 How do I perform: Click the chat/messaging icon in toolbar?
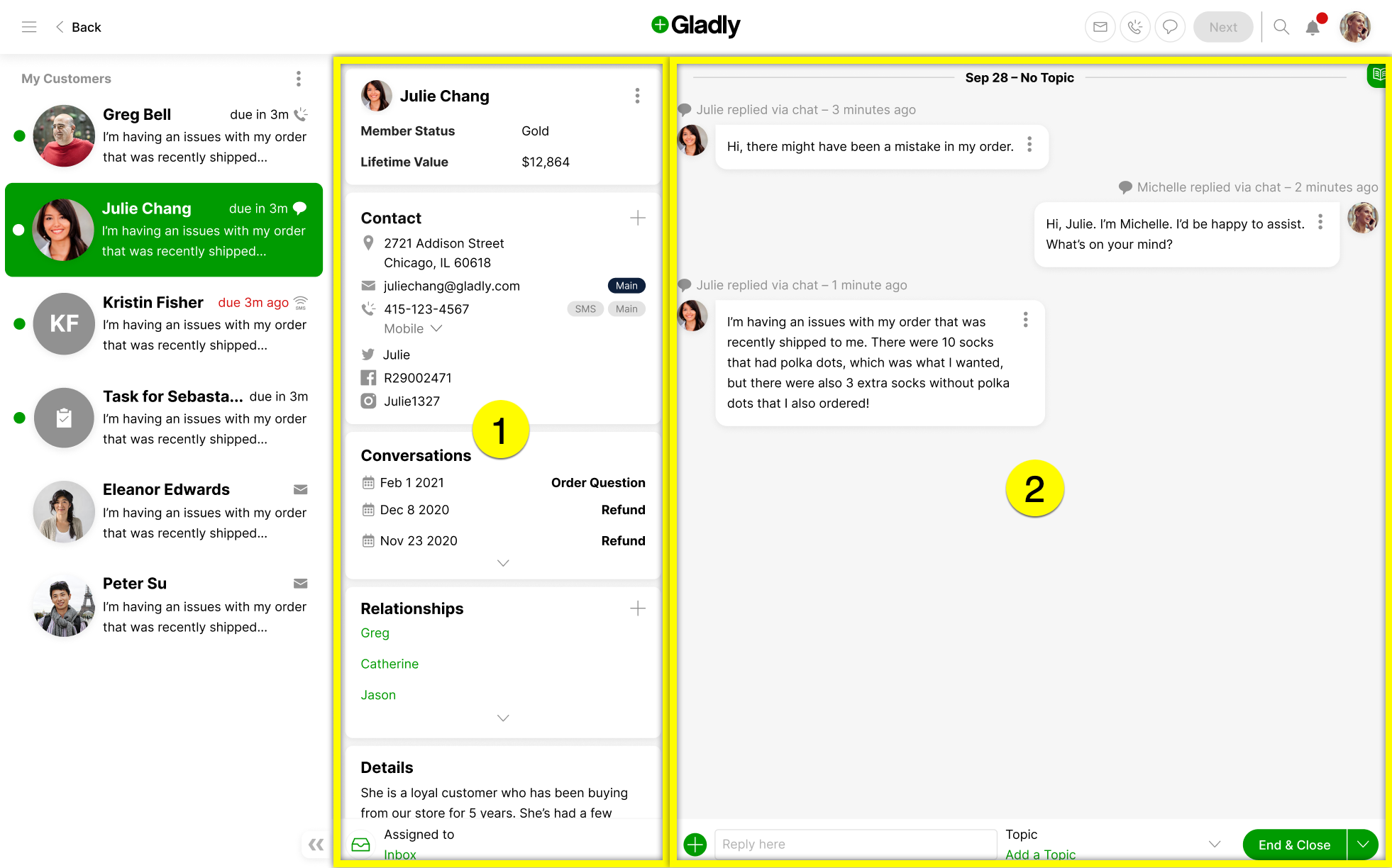tap(1169, 27)
